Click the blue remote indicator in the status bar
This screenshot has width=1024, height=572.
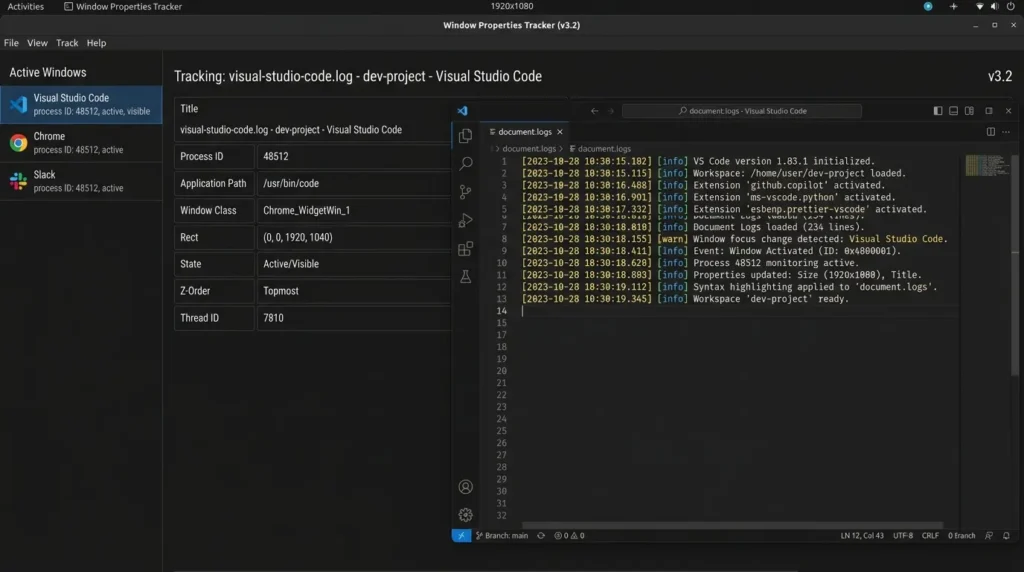pos(461,535)
